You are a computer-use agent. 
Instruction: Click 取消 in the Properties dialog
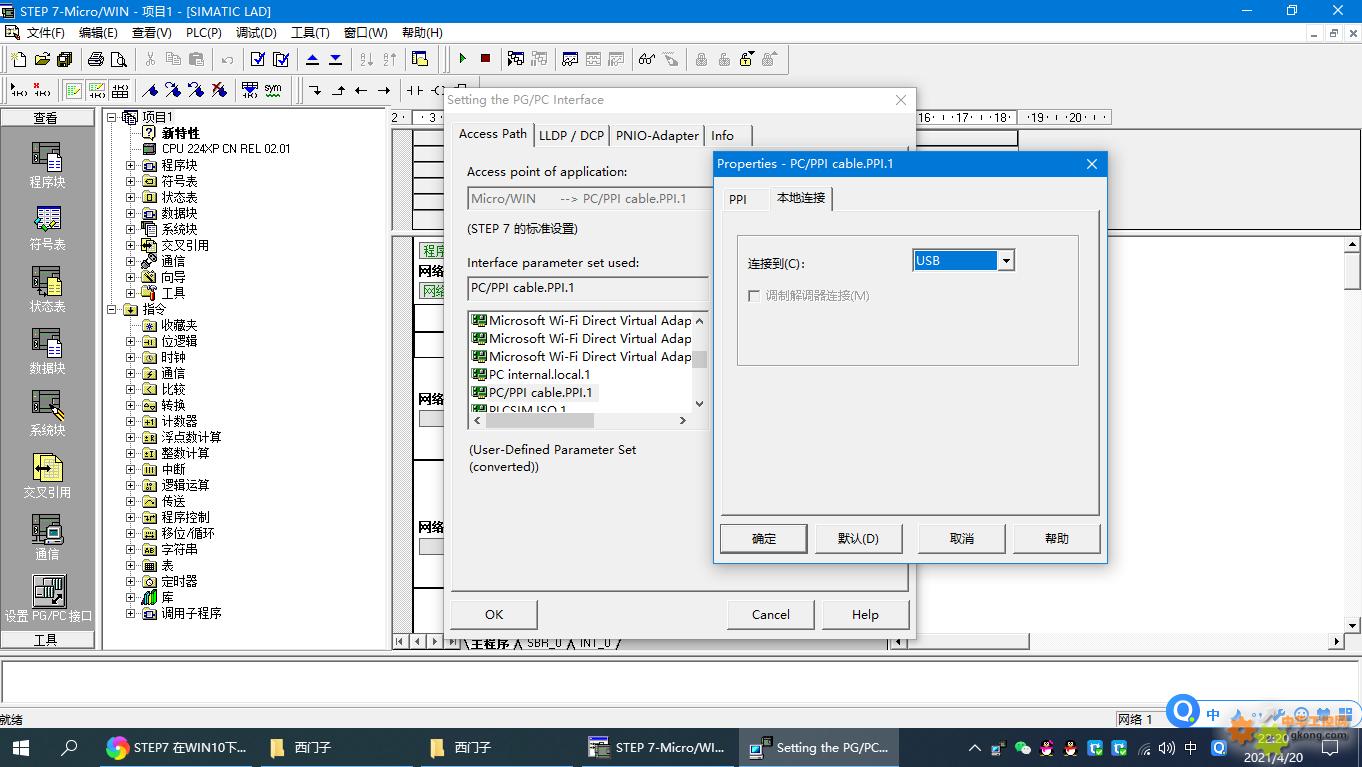961,538
